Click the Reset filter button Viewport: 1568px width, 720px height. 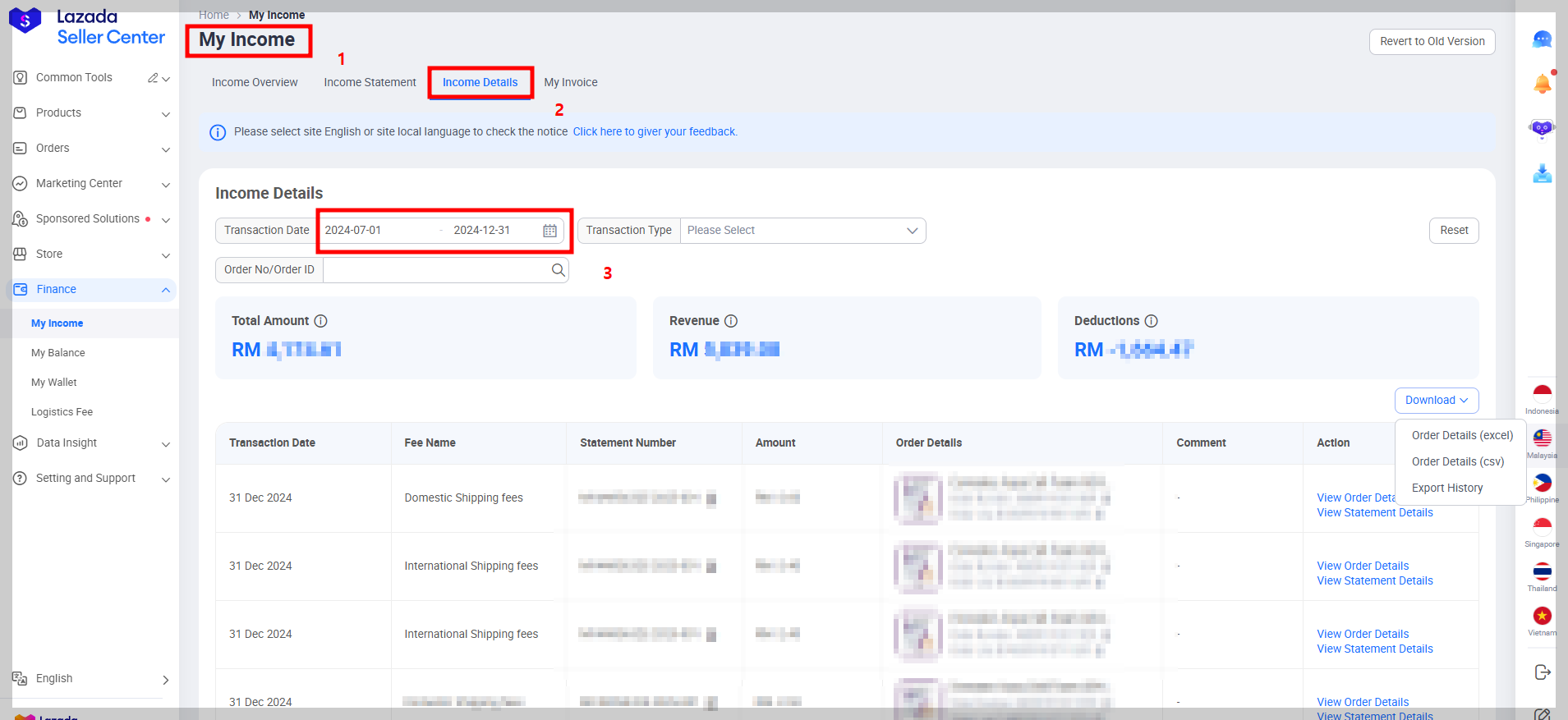pyautogui.click(x=1454, y=231)
